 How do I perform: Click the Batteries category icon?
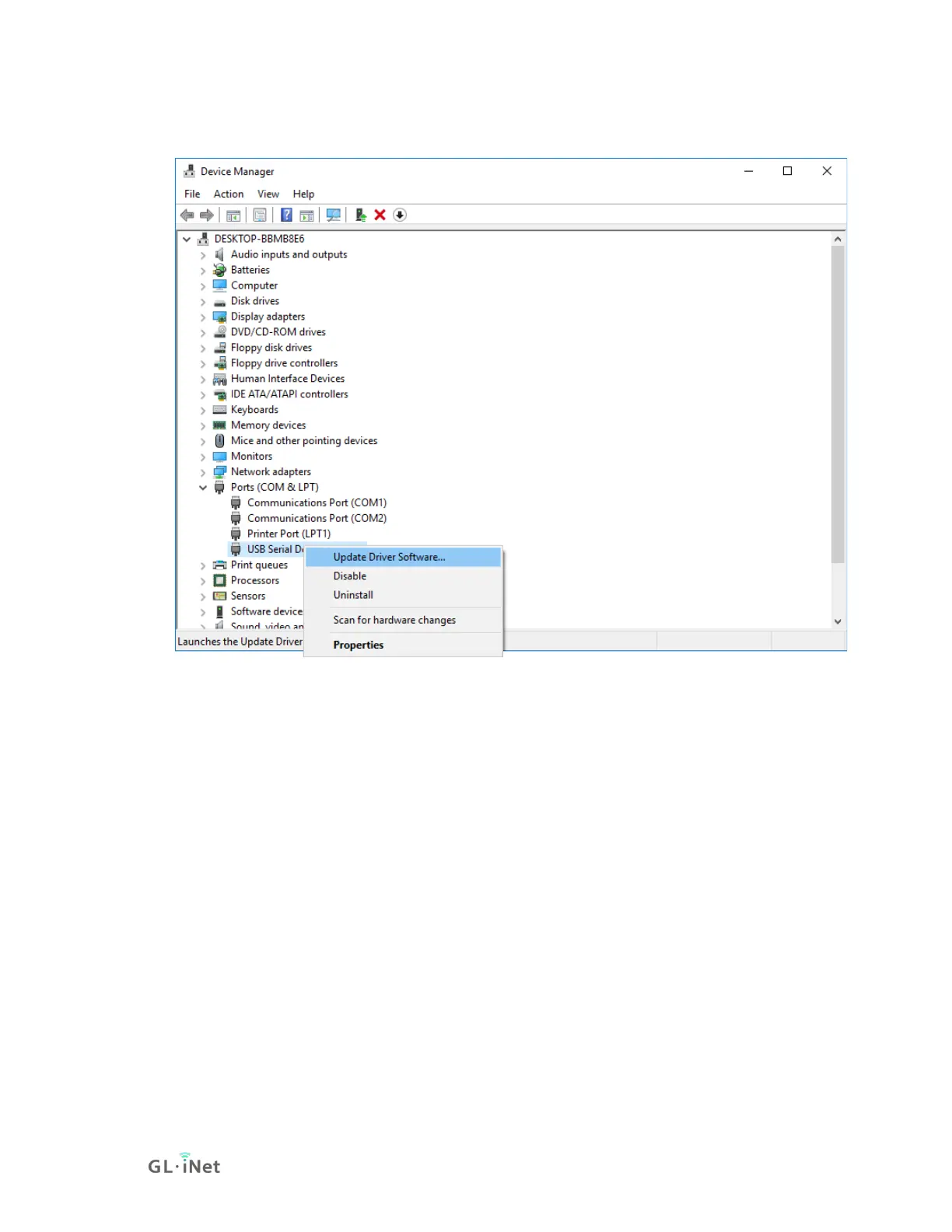point(220,270)
